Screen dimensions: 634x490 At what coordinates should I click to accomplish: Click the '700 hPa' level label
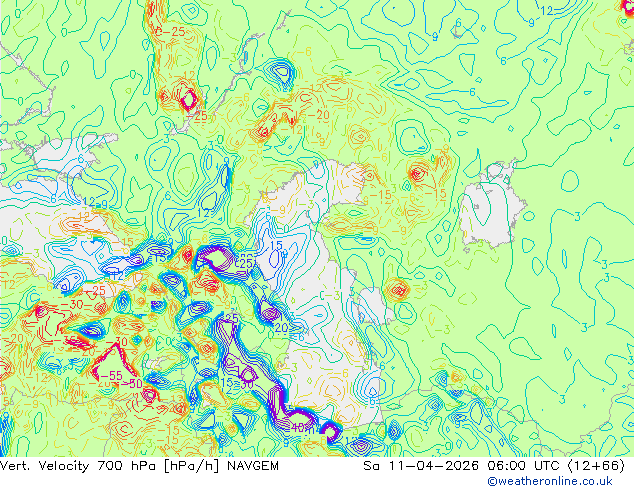tap(128, 466)
